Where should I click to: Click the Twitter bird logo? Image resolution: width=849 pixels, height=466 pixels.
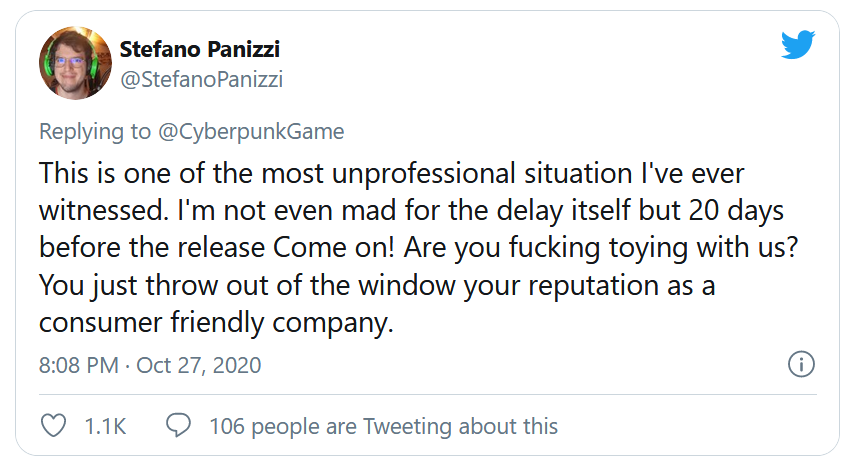click(x=800, y=46)
